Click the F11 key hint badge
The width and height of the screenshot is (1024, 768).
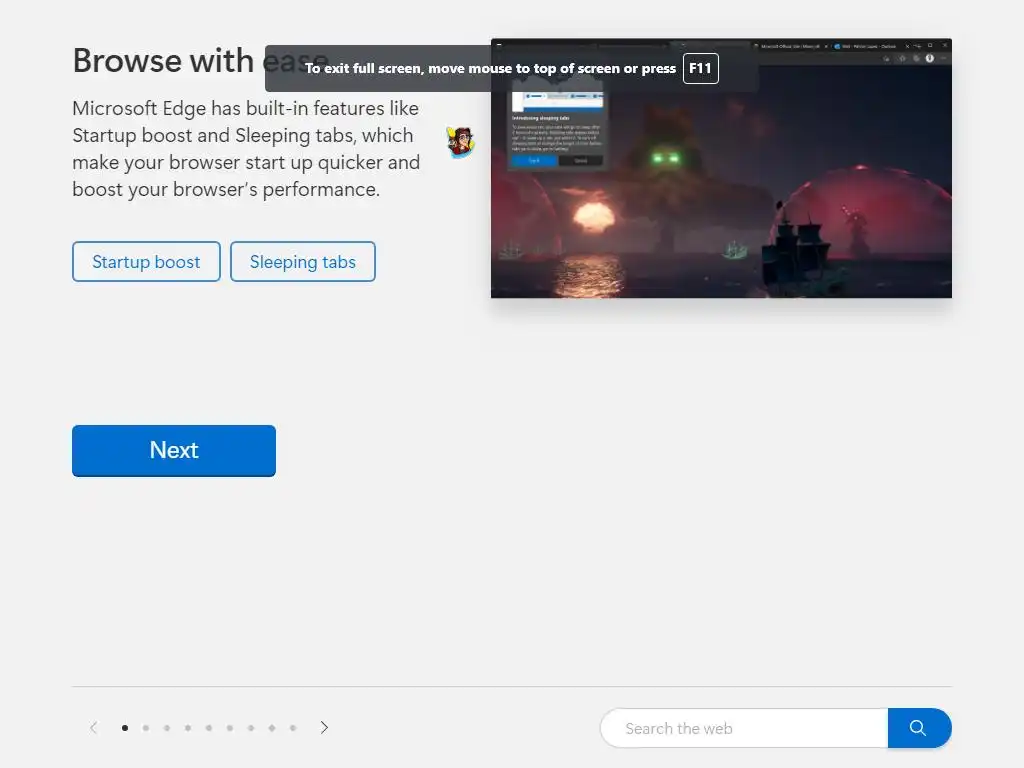[x=701, y=69]
